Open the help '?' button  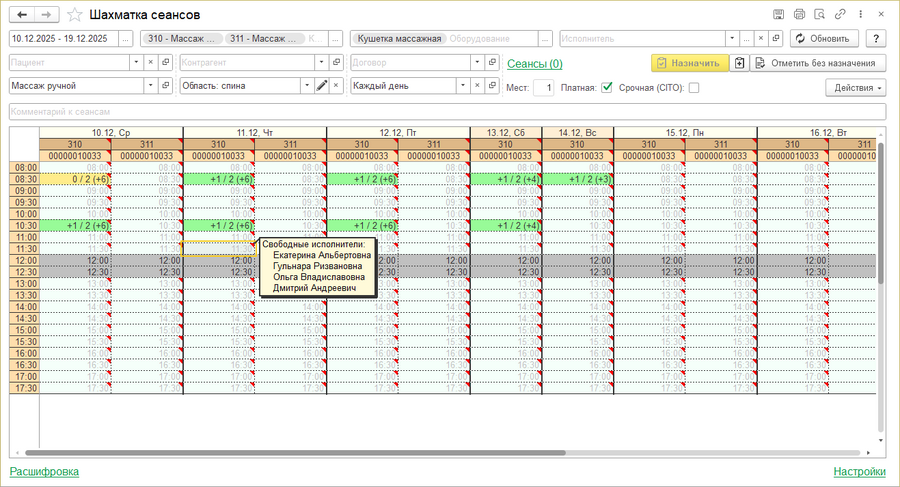[877, 38]
